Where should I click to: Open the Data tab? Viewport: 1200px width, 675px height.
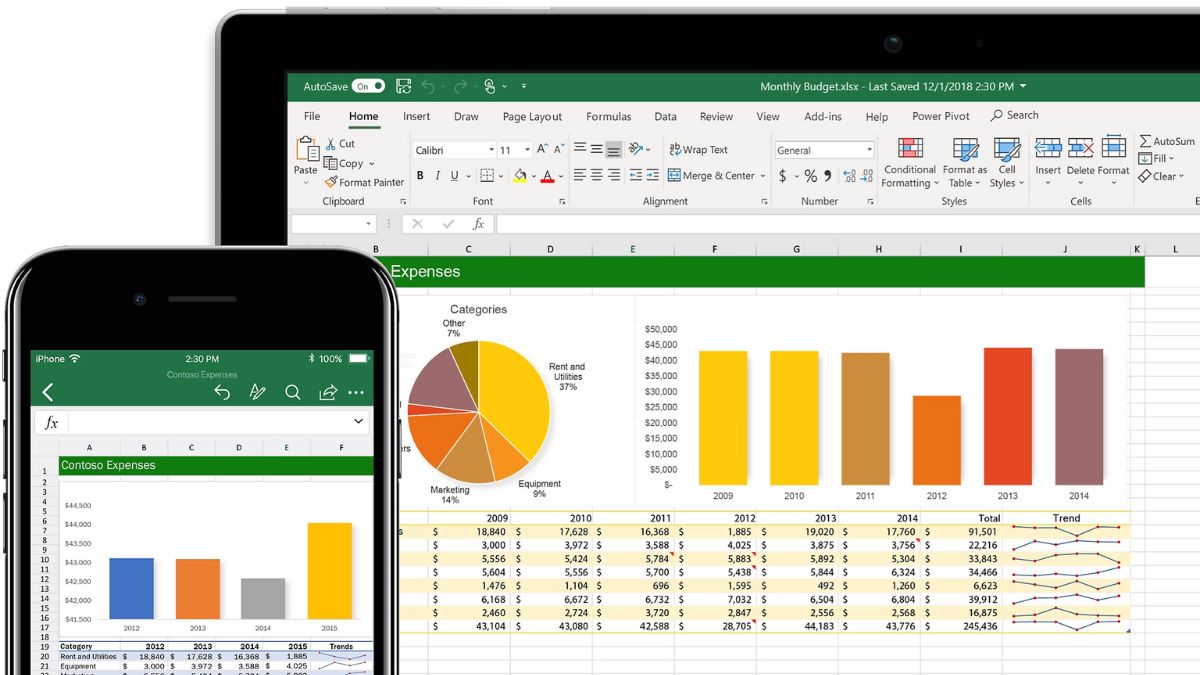tap(665, 116)
